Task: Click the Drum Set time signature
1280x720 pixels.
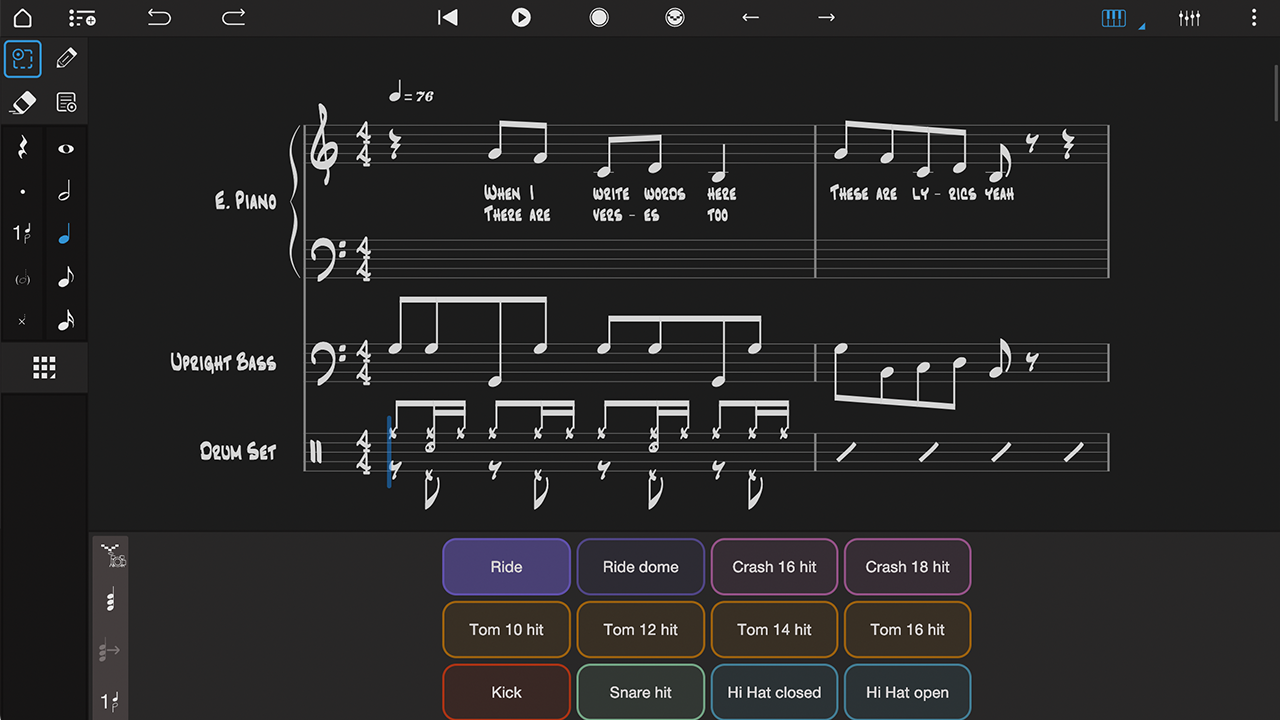Action: click(x=366, y=452)
